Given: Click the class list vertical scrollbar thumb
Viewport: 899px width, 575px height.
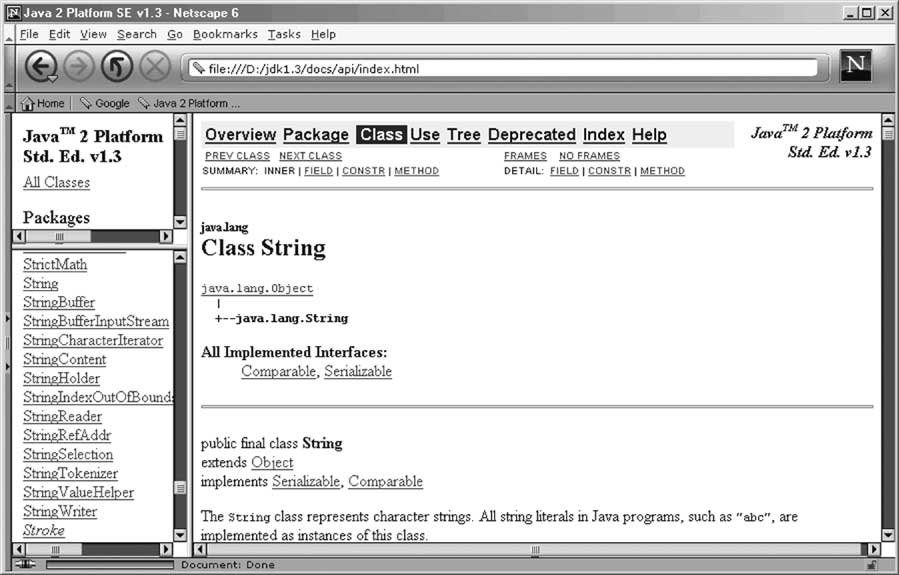Looking at the screenshot, I should tap(180, 488).
